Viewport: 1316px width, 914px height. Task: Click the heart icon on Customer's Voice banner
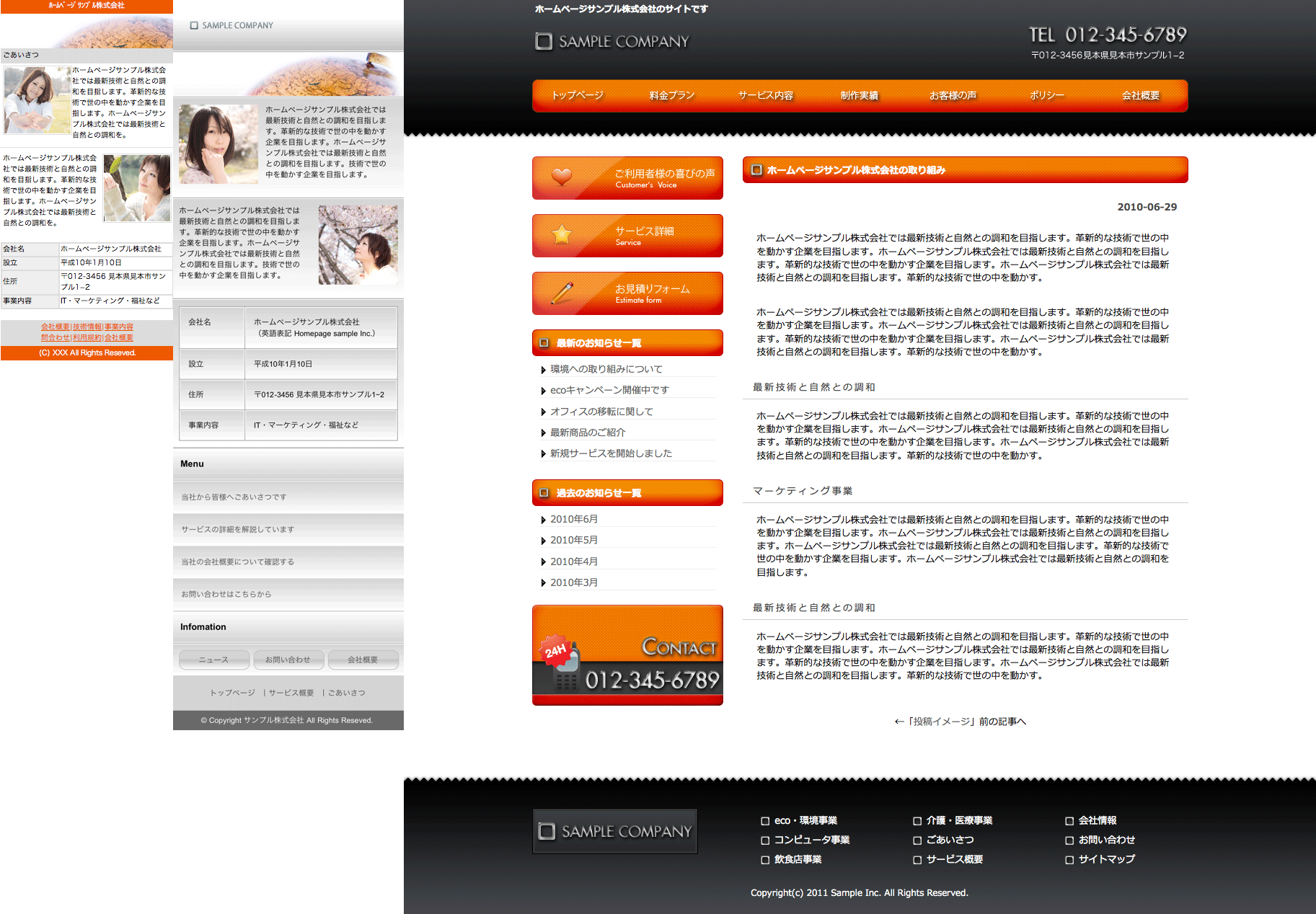562,177
